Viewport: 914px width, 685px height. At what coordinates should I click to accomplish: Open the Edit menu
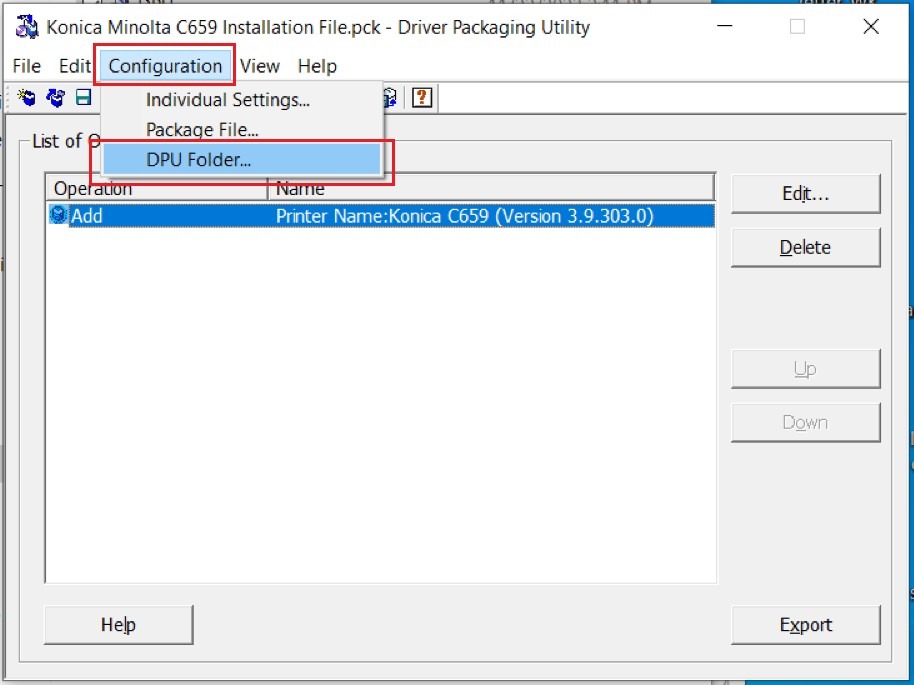pyautogui.click(x=75, y=66)
